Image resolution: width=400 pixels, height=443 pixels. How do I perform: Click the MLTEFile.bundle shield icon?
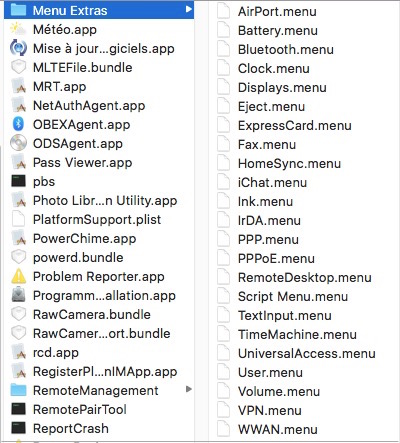18,67
